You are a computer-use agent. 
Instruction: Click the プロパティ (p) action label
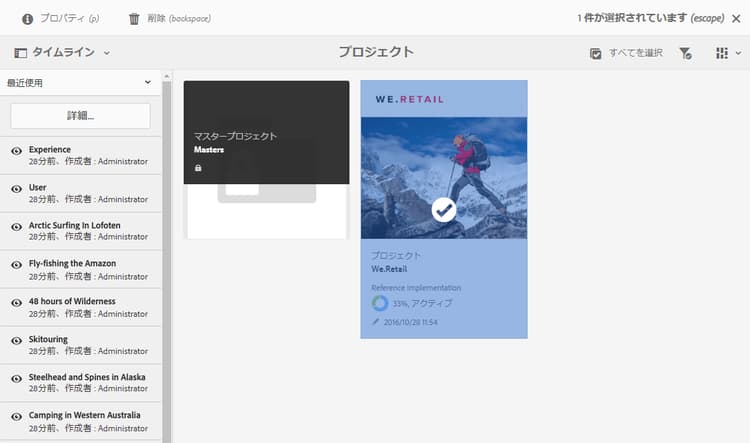(x=69, y=18)
